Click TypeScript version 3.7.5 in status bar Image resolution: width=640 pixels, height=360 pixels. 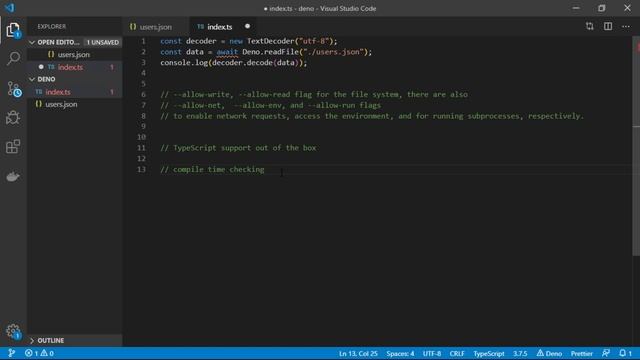pos(520,353)
